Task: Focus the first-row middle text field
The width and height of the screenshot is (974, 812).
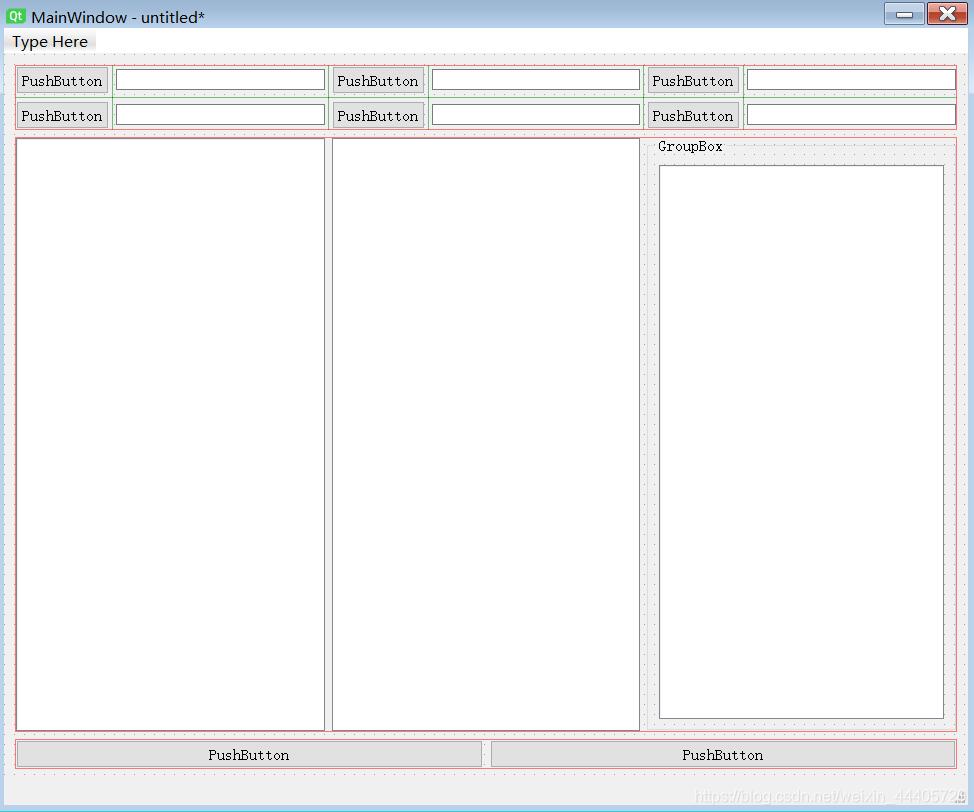Action: pos(535,80)
